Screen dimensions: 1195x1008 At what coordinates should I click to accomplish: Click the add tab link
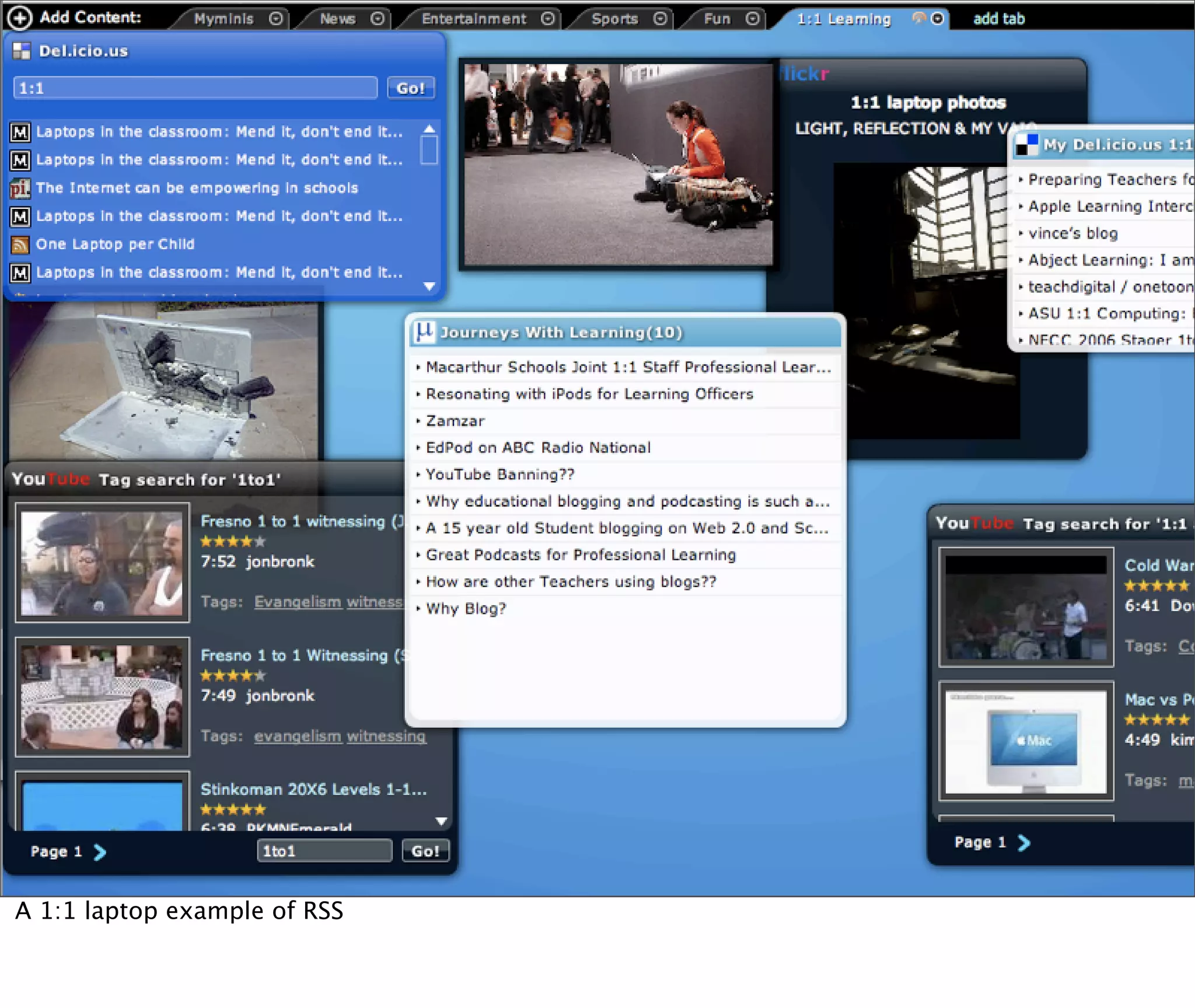pos(999,19)
